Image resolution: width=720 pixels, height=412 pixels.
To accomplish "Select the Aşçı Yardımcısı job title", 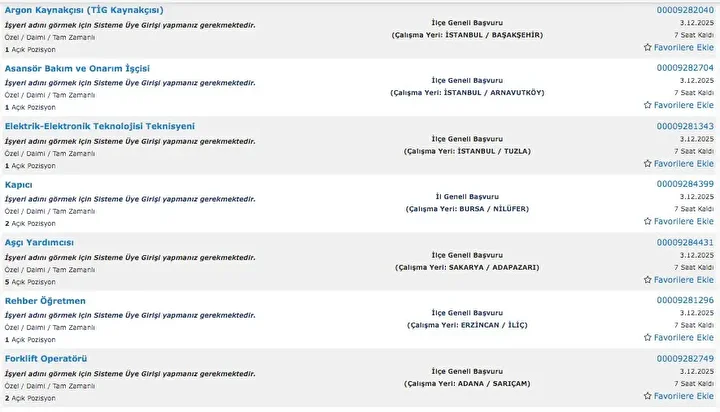I will pos(39,242).
